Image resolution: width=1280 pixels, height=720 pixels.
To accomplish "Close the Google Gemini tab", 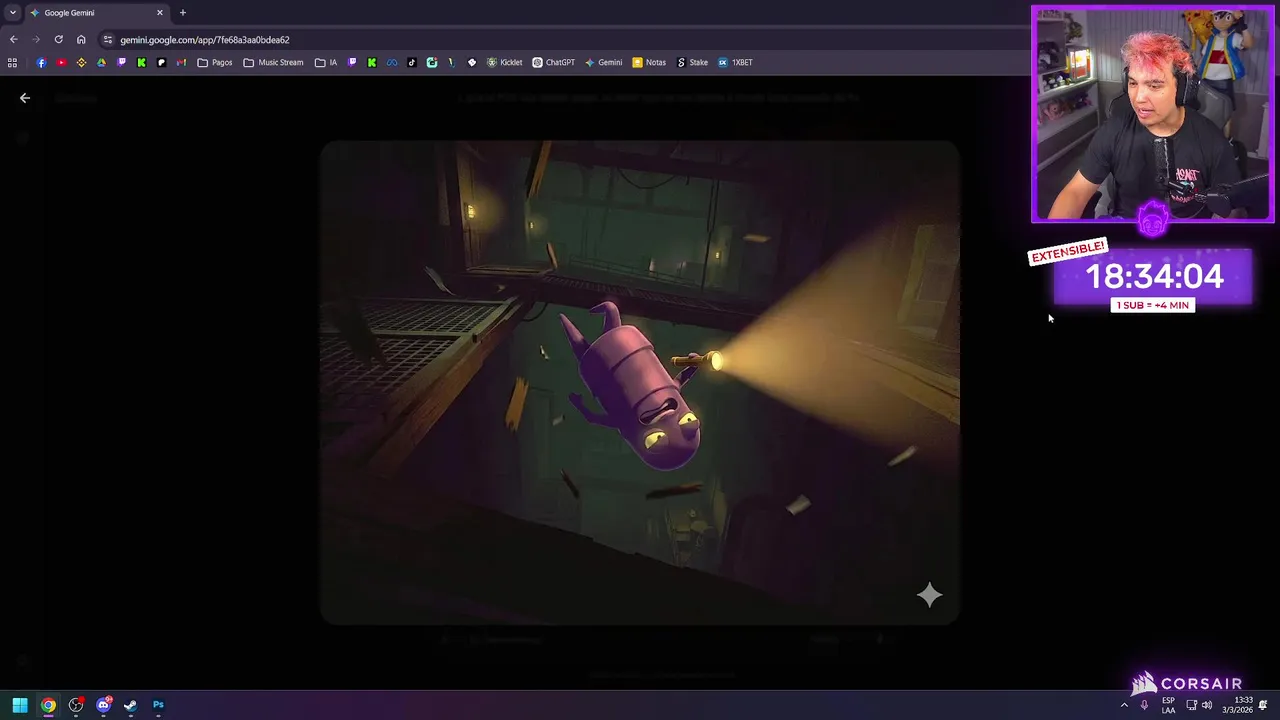I will click(x=159, y=13).
